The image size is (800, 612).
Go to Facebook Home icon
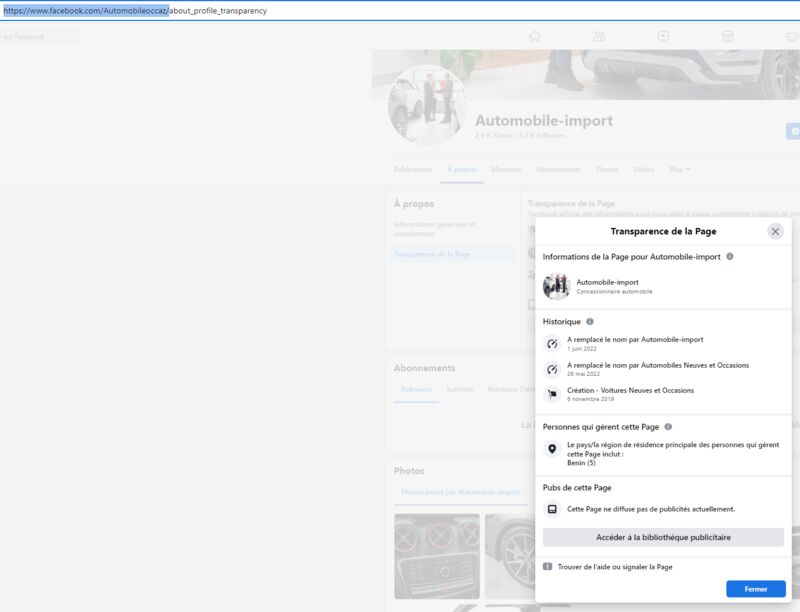pos(535,36)
